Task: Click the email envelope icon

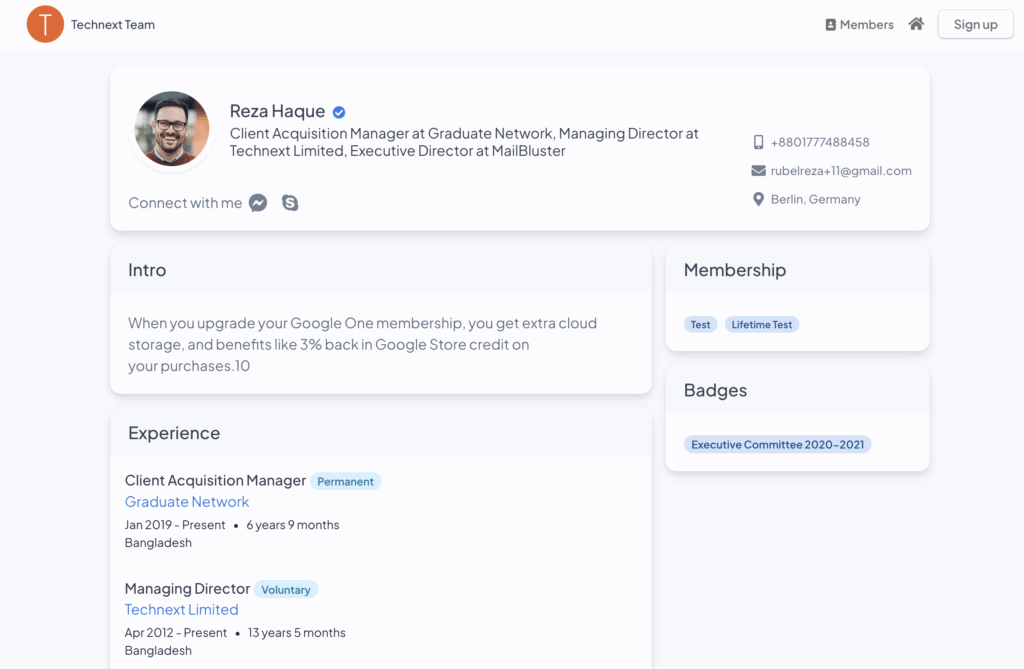Action: coord(758,171)
